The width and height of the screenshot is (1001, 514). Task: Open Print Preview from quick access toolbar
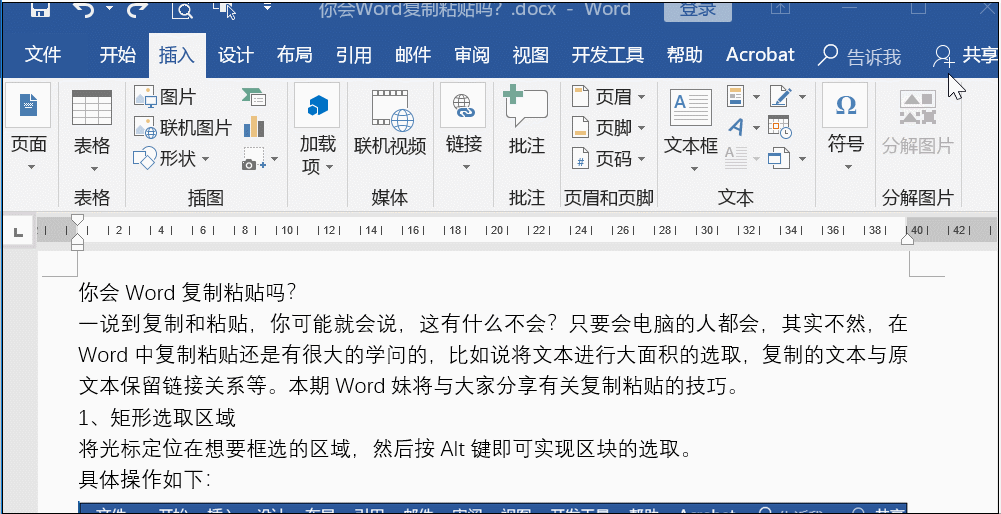point(181,9)
